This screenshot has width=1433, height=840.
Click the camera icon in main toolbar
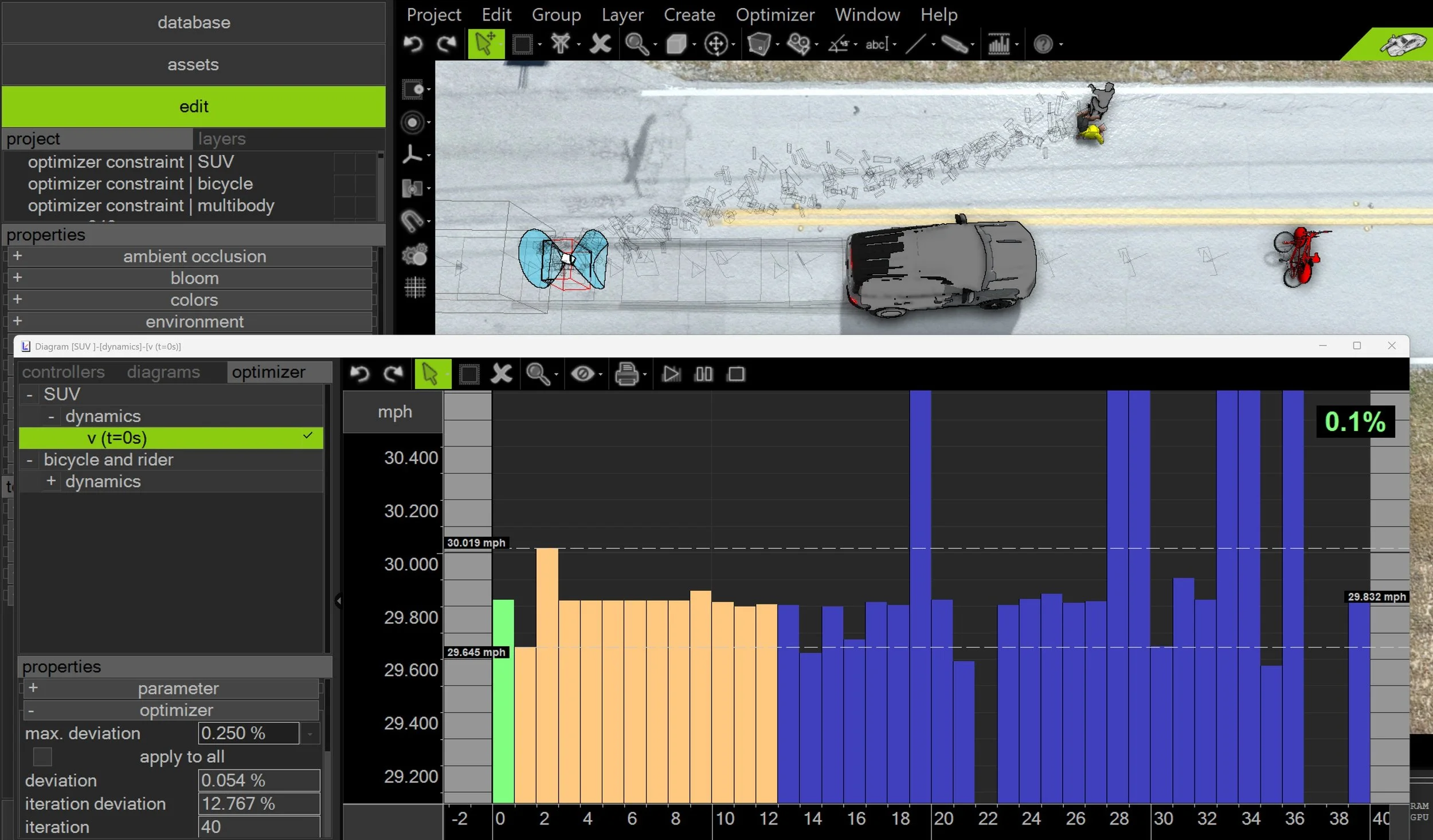(x=798, y=44)
